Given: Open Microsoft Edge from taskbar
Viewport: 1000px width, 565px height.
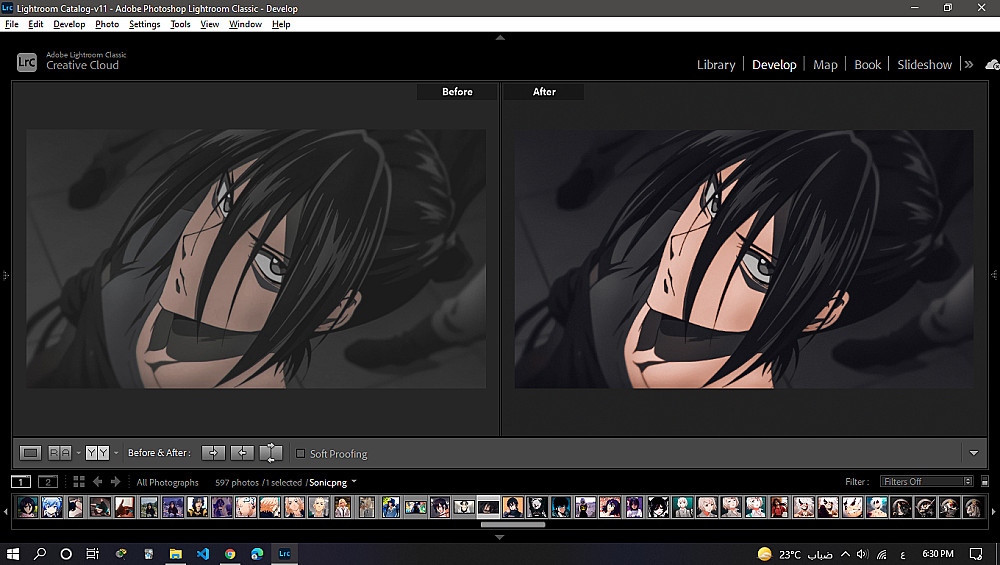Looking at the screenshot, I should [x=257, y=554].
